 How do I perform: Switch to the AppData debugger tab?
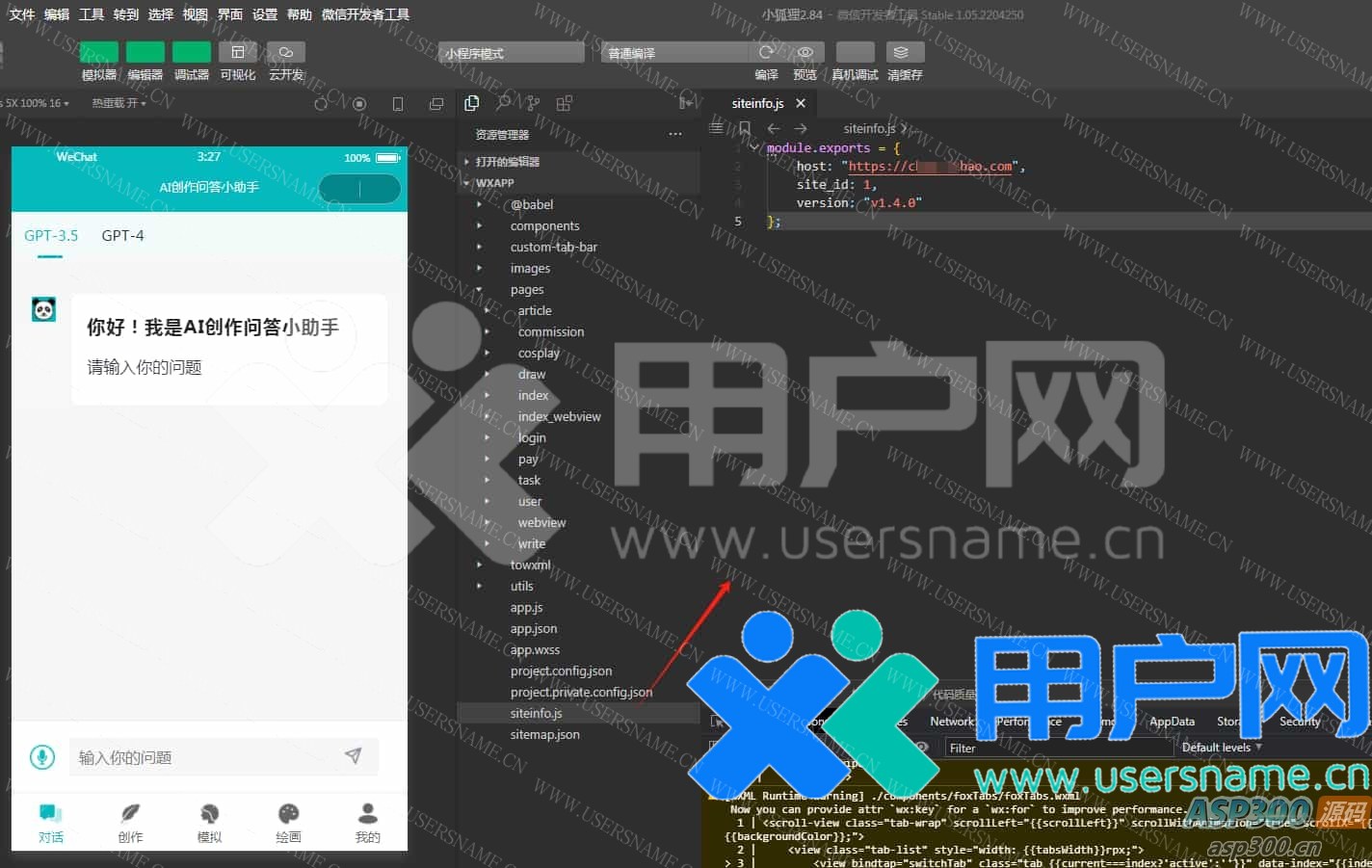coord(1172,722)
